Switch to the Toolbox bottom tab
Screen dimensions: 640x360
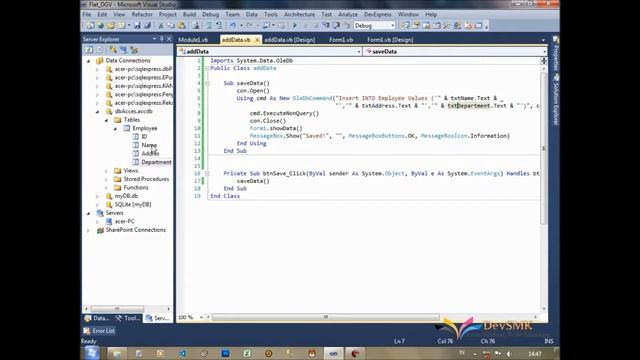(x=127, y=318)
